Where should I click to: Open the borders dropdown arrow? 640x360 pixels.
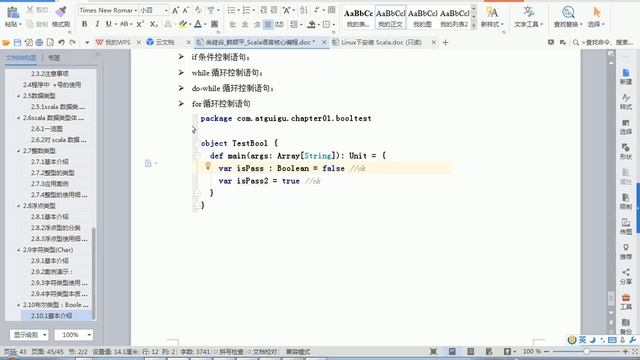[333, 24]
